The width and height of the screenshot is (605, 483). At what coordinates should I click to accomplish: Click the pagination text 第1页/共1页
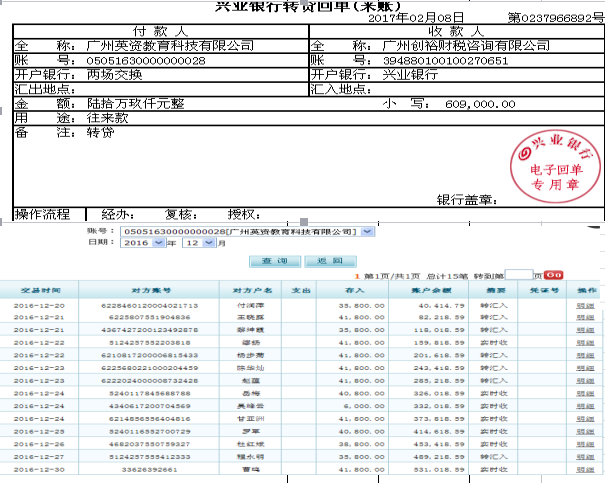392,276
